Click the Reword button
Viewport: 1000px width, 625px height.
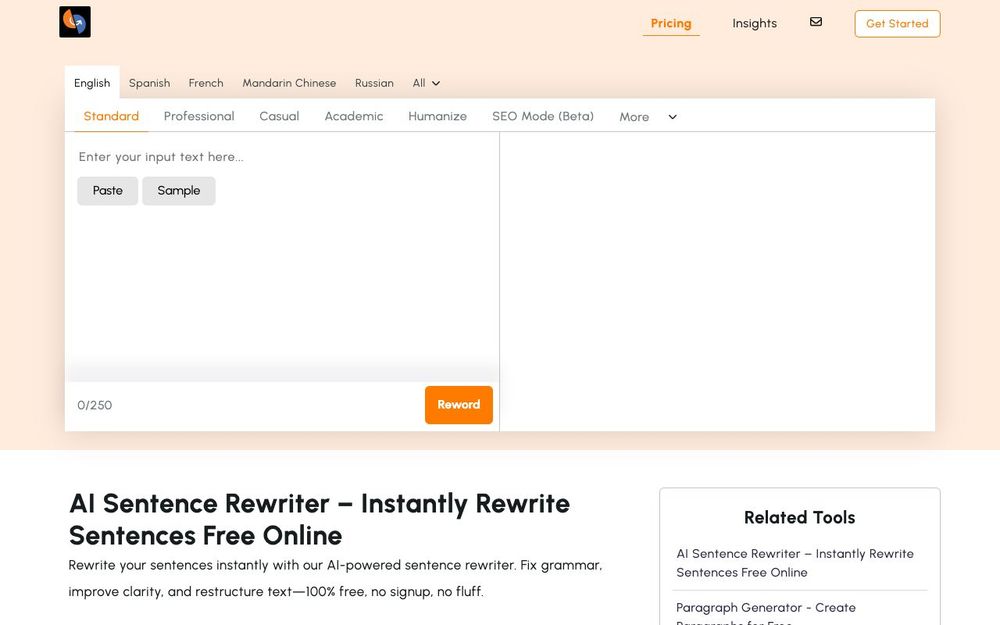tap(458, 405)
